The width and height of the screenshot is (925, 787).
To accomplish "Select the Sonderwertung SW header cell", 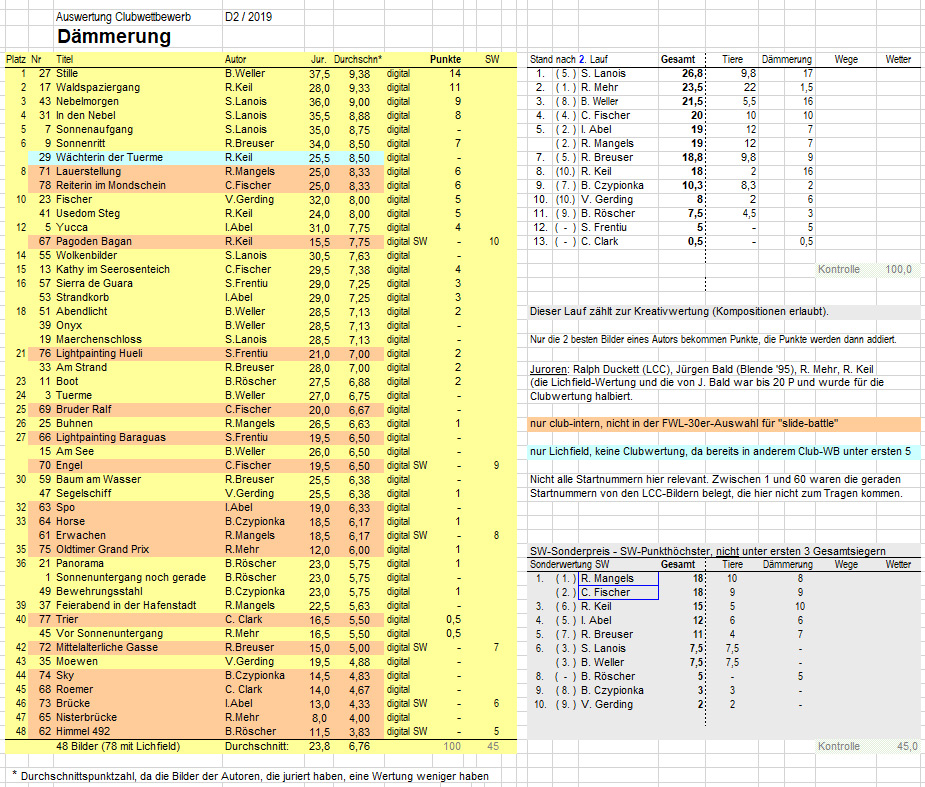I will [x=568, y=565].
